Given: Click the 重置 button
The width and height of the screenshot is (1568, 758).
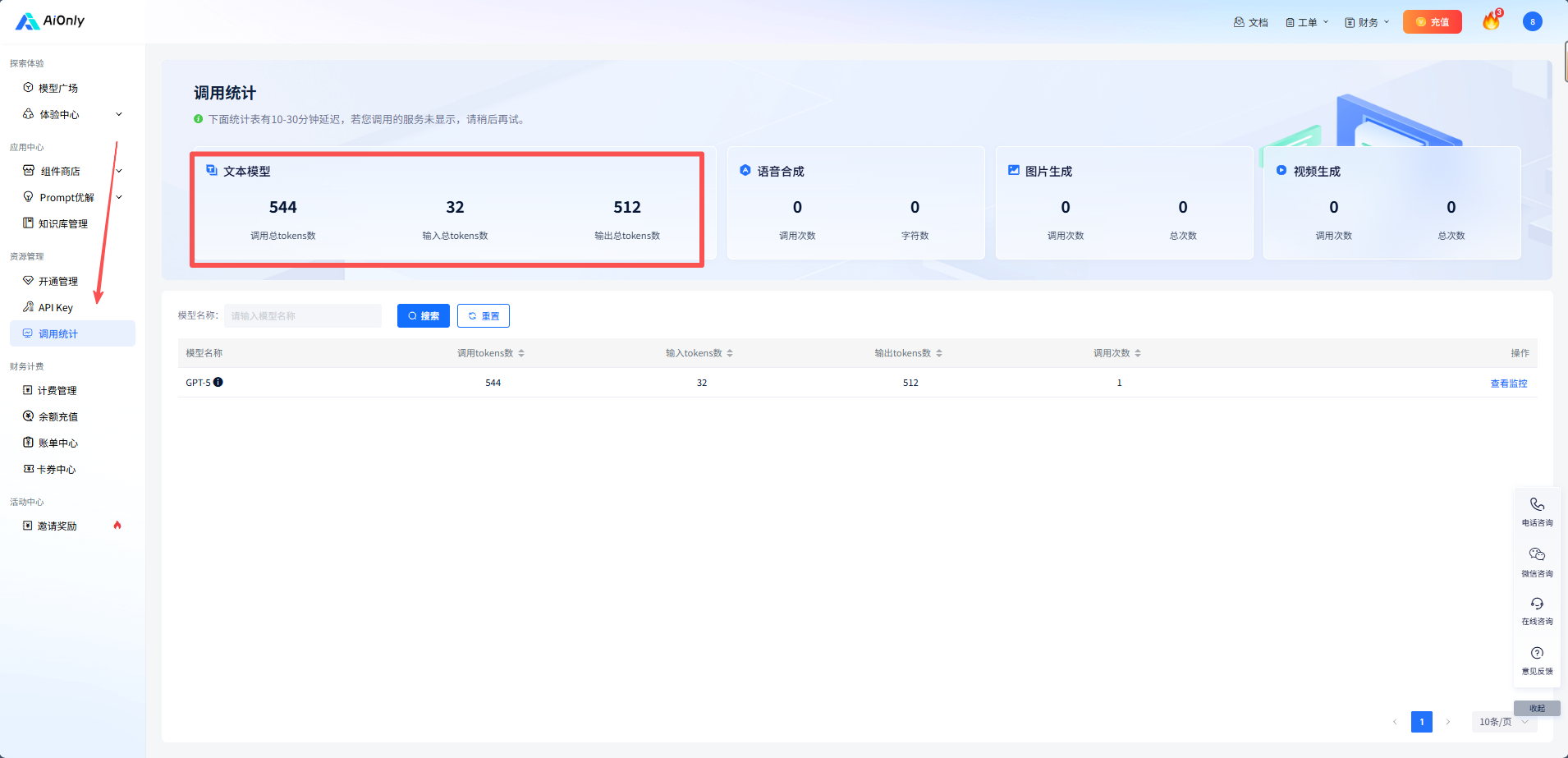Looking at the screenshot, I should pyautogui.click(x=484, y=315).
